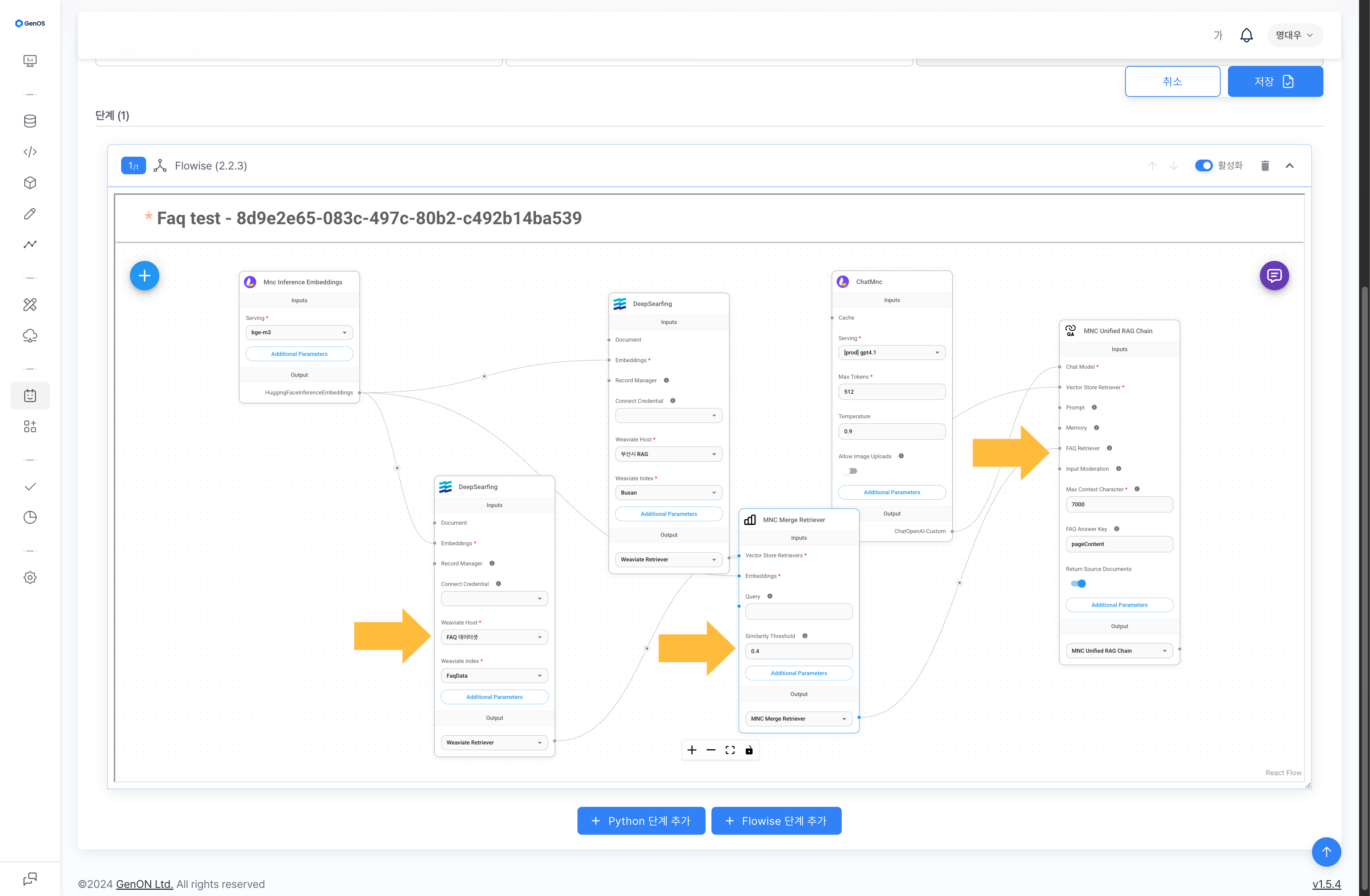Click the Python 단계 추가 button

pos(641,821)
